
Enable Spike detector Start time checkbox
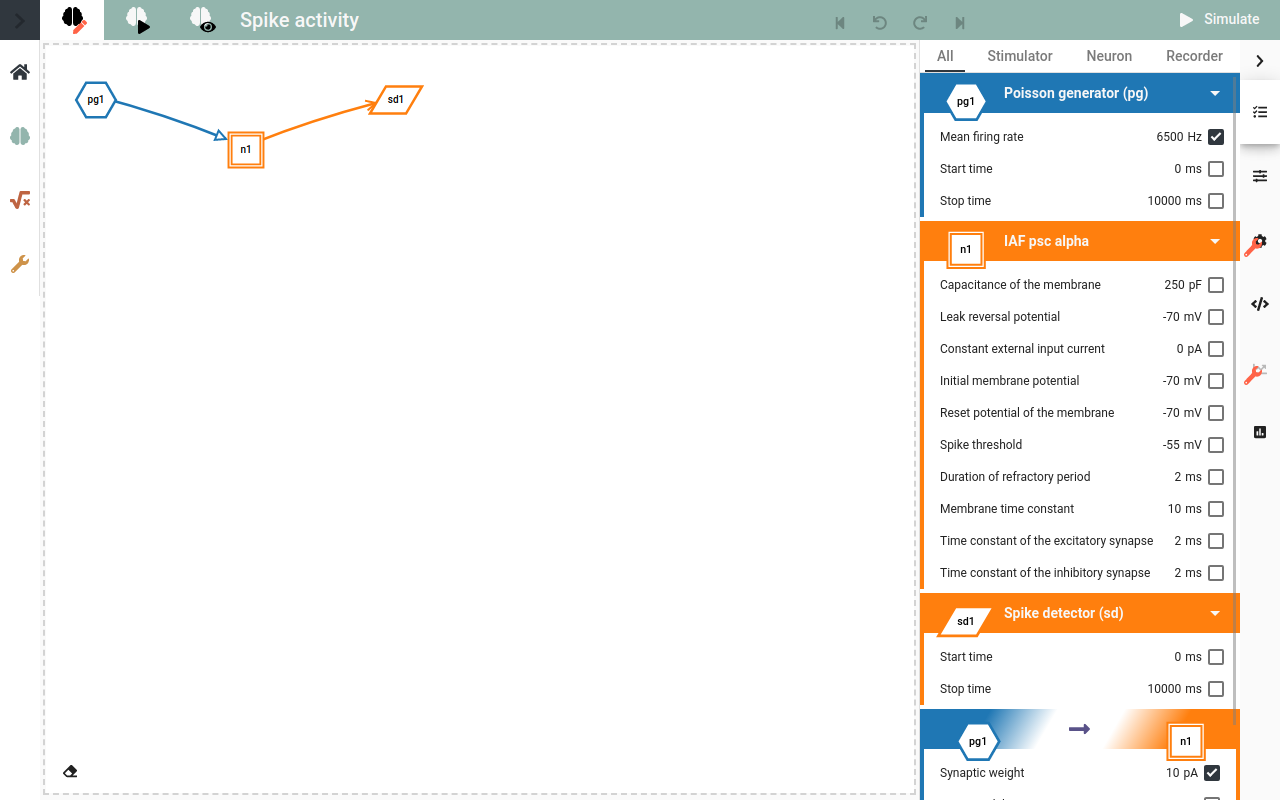coord(1216,657)
